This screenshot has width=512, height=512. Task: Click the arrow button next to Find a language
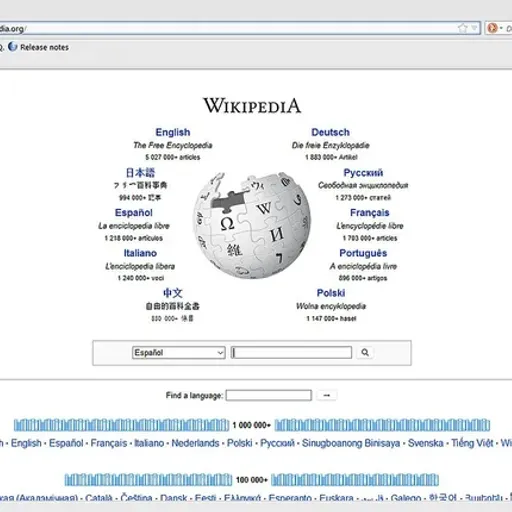pos(327,395)
